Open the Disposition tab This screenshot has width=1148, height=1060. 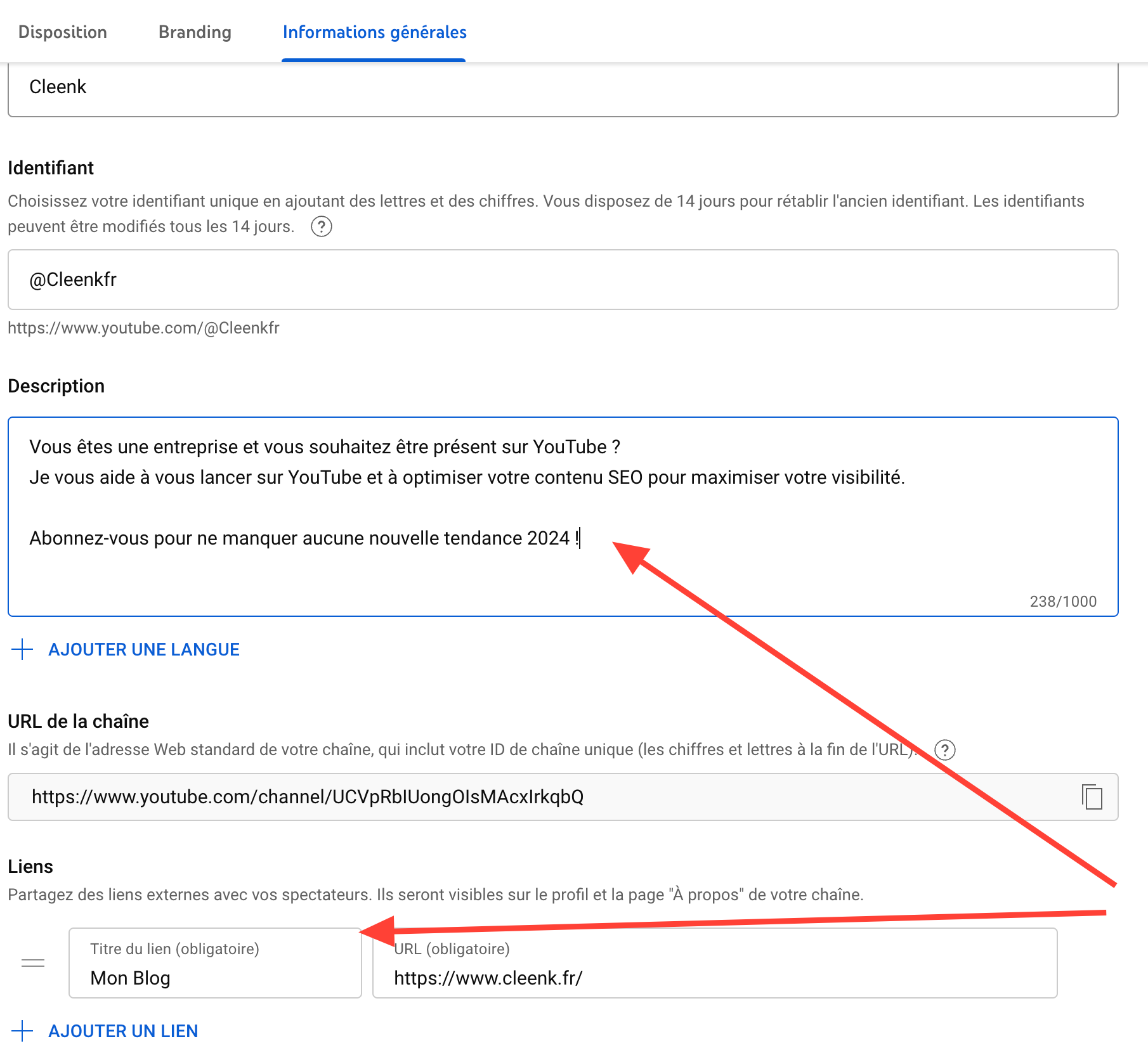pos(63,32)
